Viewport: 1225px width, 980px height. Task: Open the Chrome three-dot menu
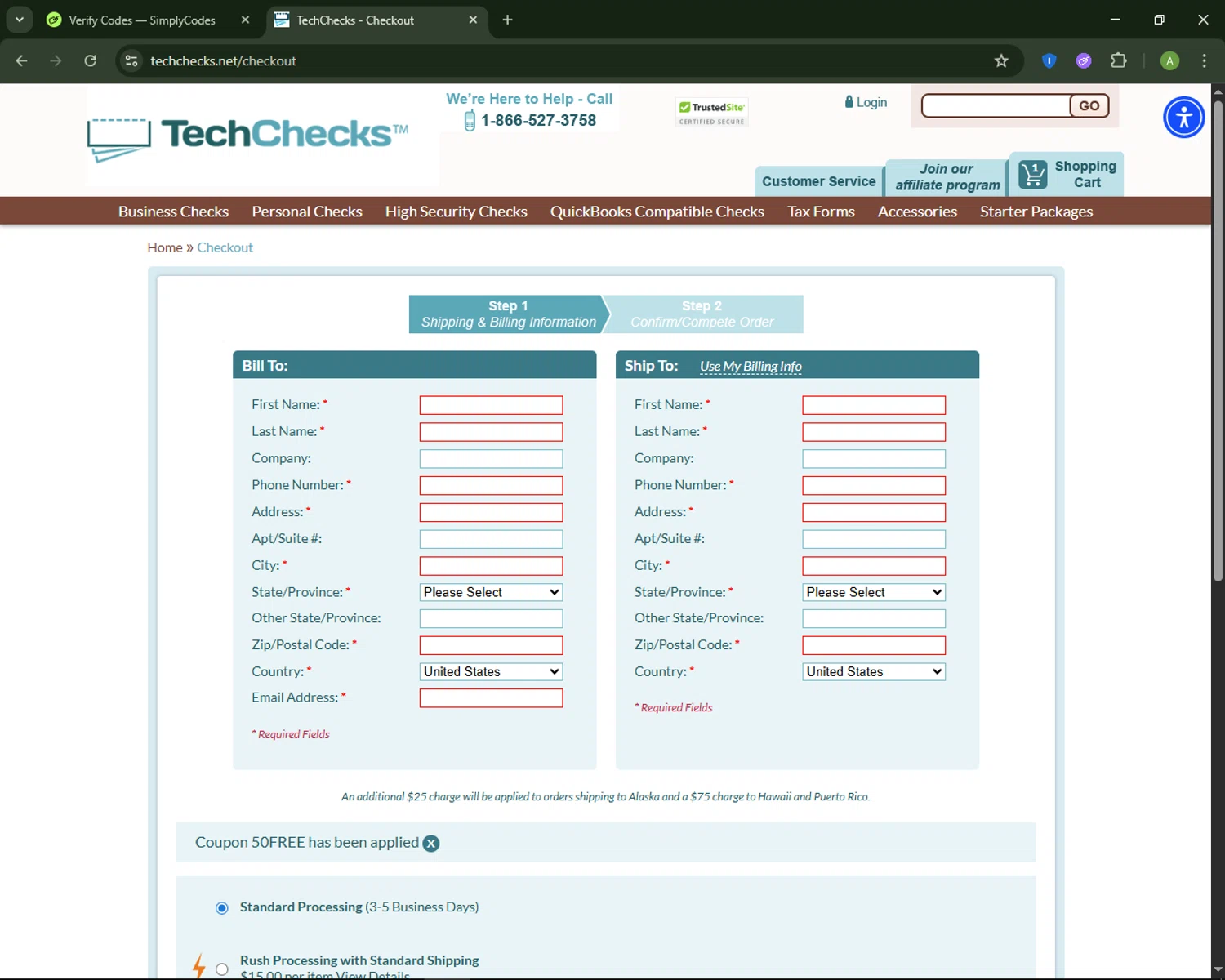coord(1204,60)
